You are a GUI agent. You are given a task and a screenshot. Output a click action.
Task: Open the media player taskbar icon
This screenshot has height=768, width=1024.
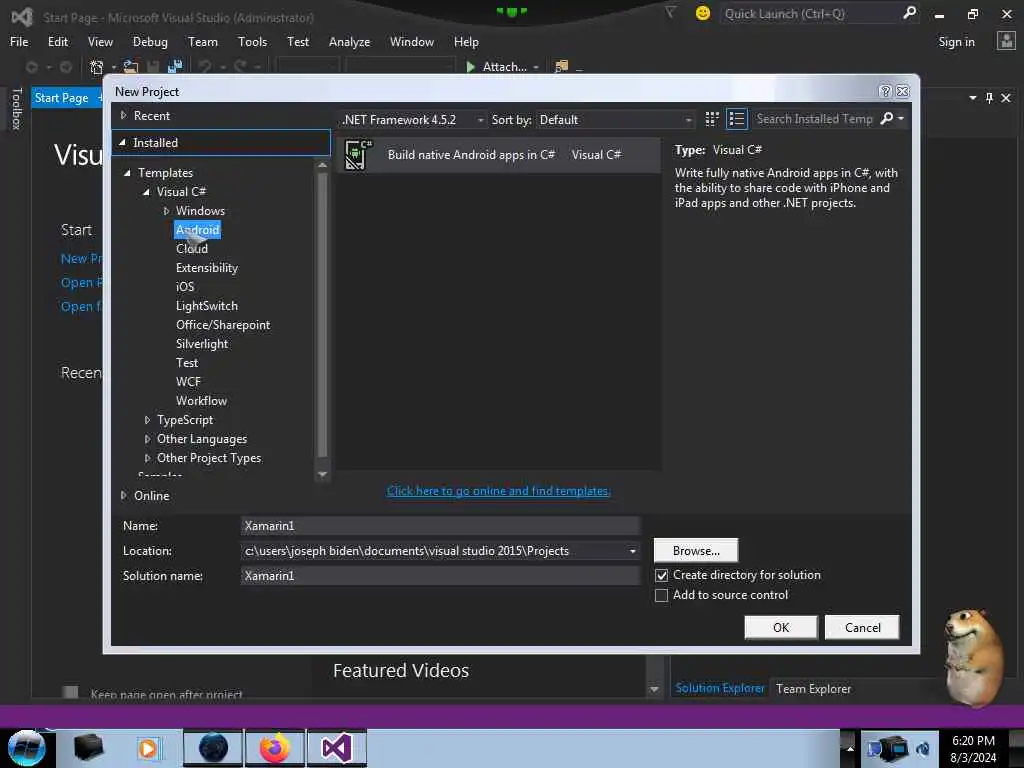[148, 748]
